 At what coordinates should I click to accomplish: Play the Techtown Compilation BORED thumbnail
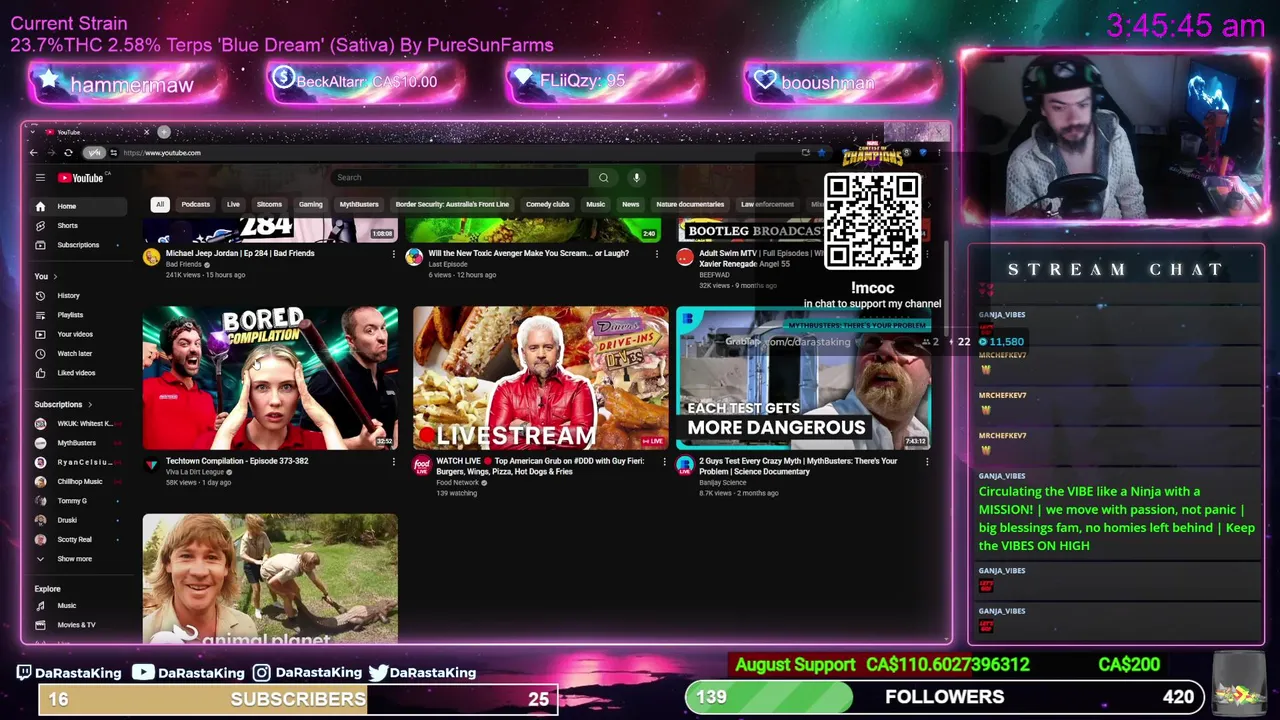[x=270, y=378]
